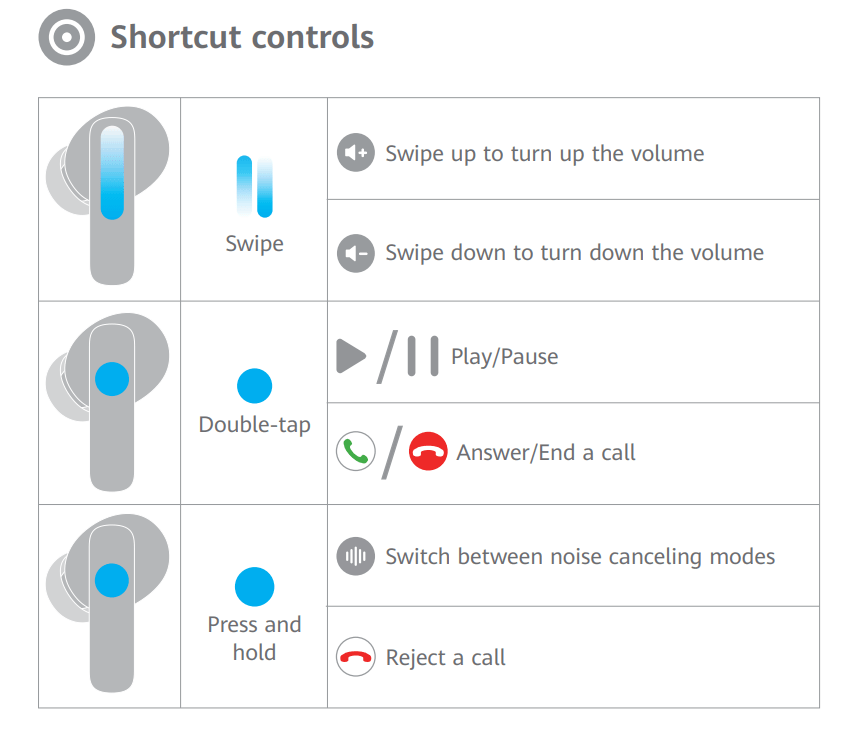Click the gray play triangle icon
The width and height of the screenshot is (858, 730).
tap(351, 356)
